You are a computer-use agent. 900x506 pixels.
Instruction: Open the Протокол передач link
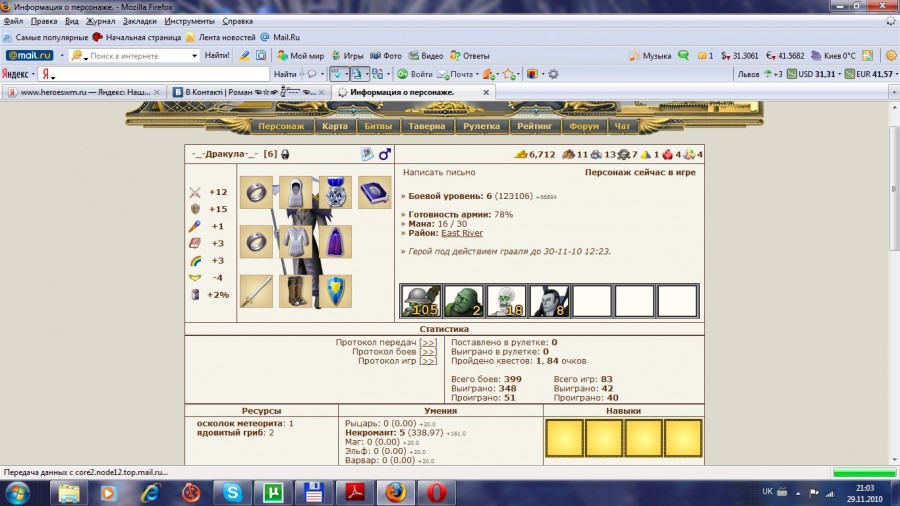point(428,342)
